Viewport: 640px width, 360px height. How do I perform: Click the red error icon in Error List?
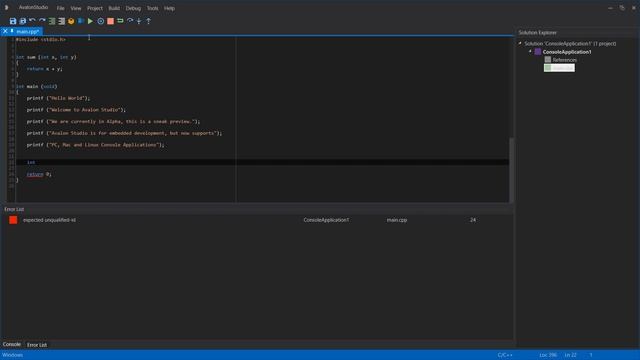[13, 220]
